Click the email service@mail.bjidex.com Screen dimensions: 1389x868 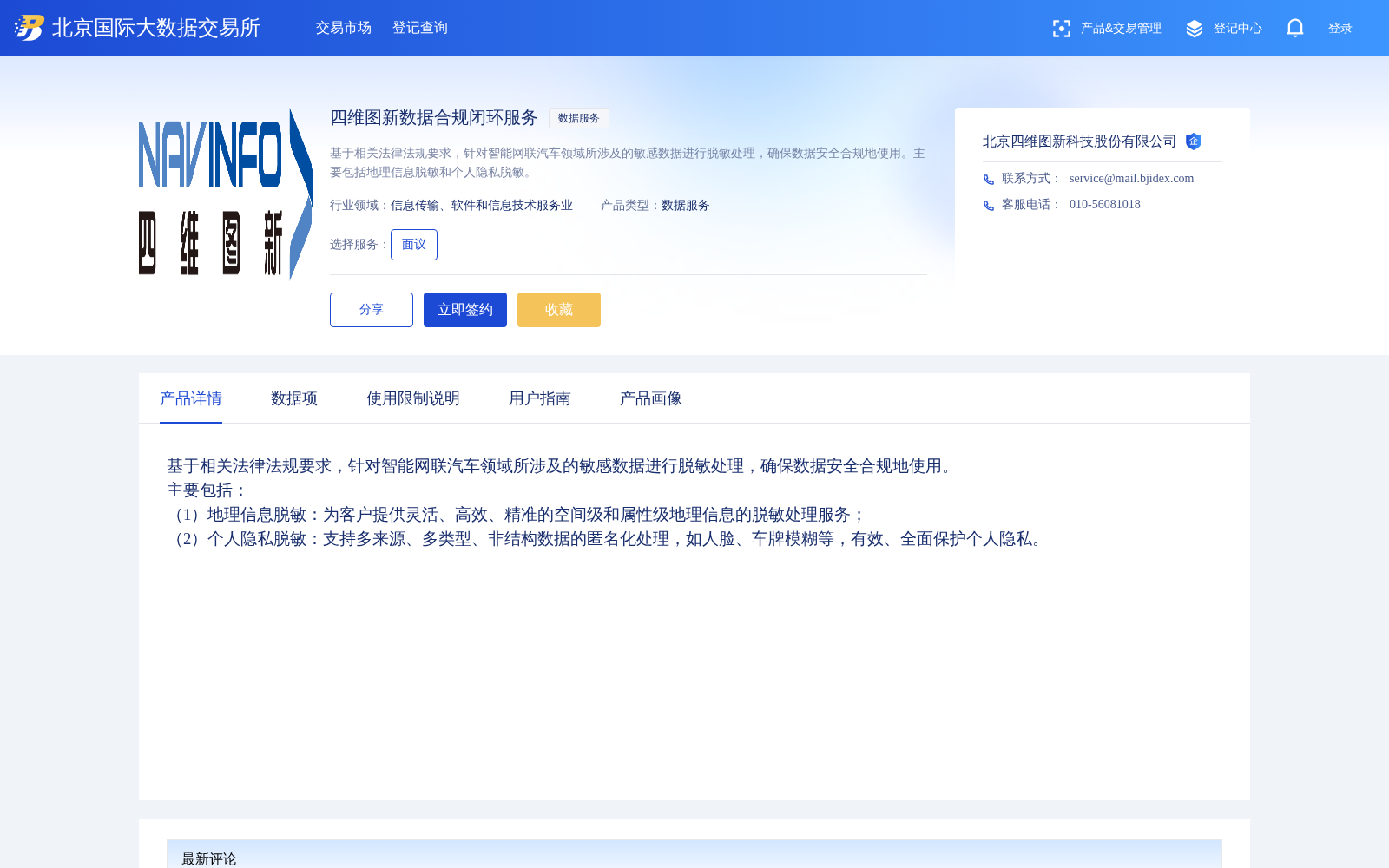[1131, 179]
